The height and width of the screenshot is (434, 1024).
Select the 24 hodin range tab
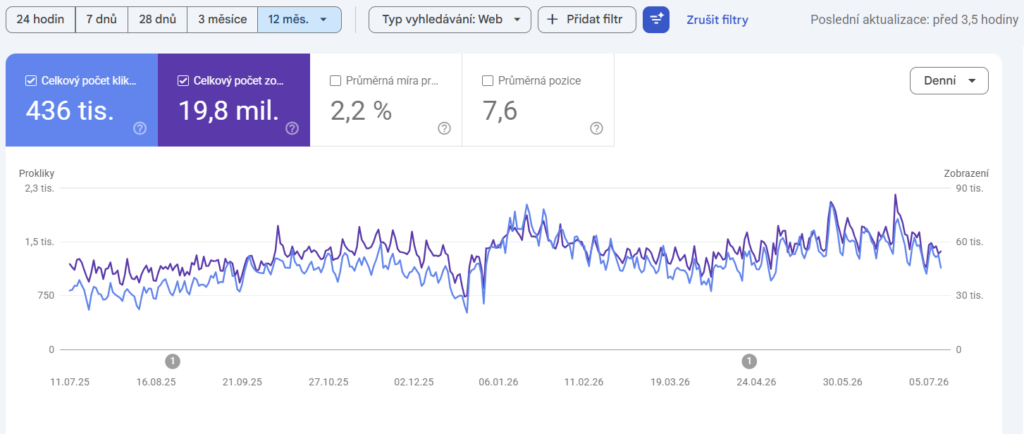tap(40, 20)
